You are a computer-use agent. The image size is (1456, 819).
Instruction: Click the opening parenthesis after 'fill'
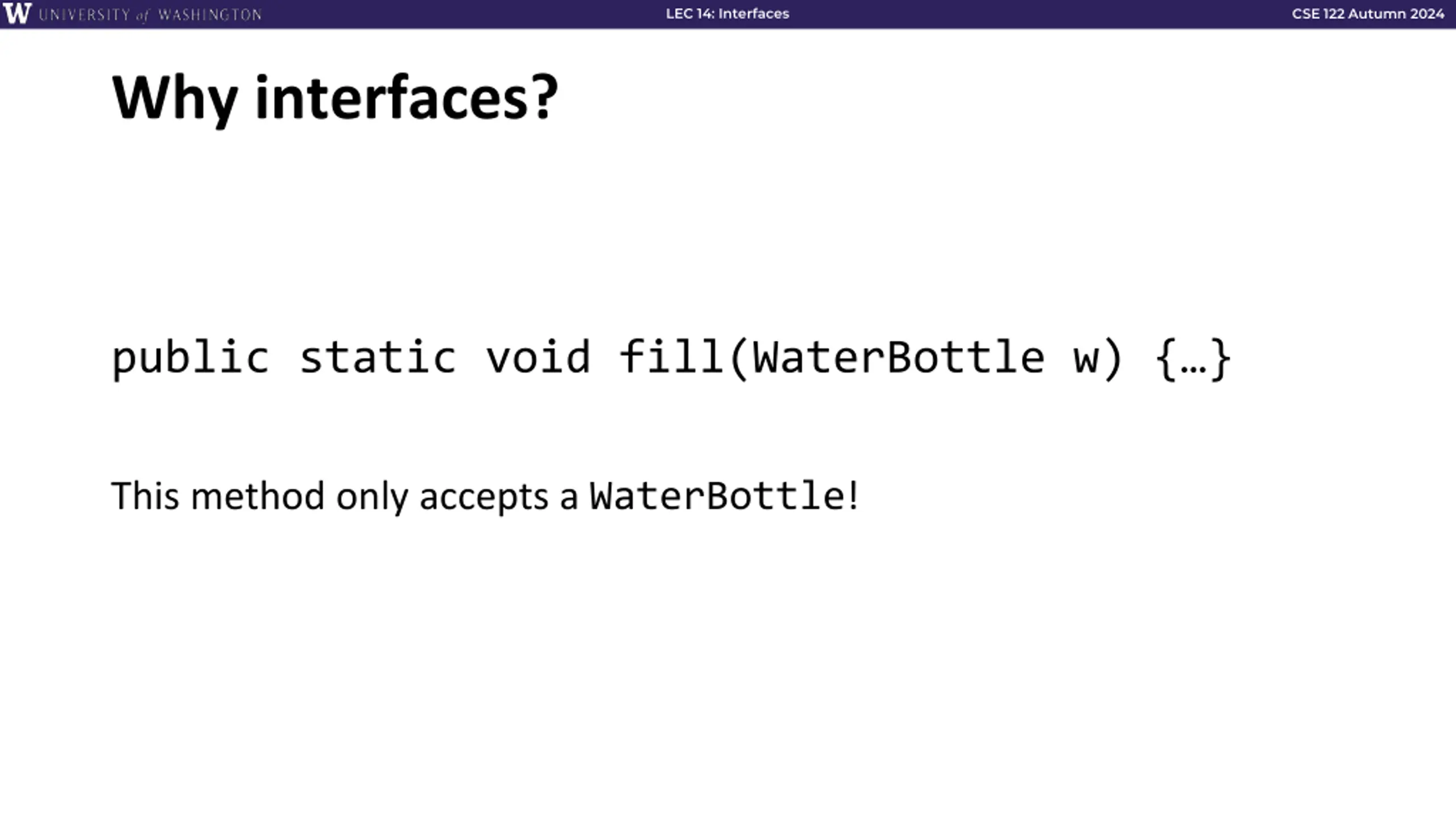738,359
